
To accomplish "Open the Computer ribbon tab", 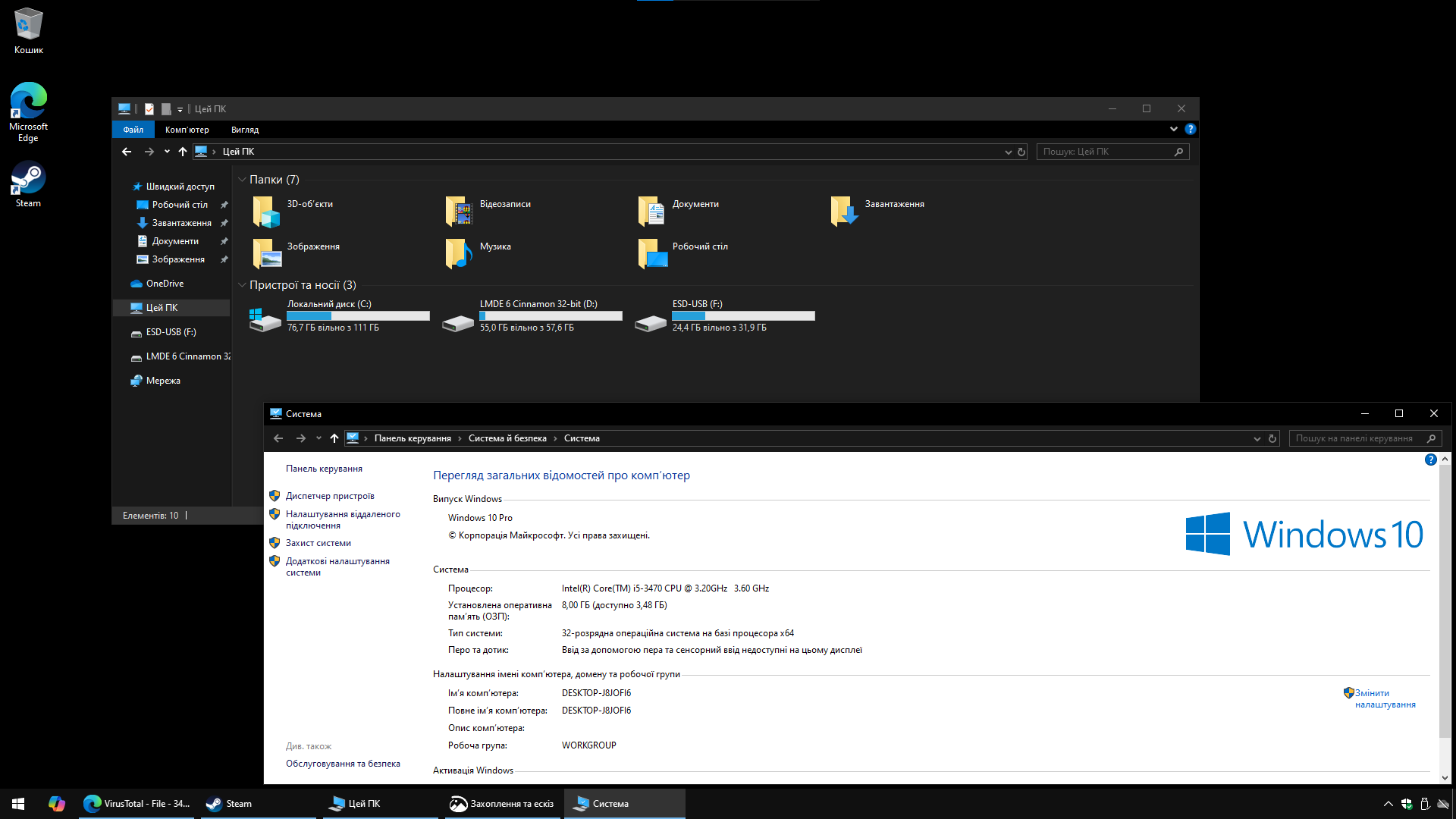I will point(187,130).
